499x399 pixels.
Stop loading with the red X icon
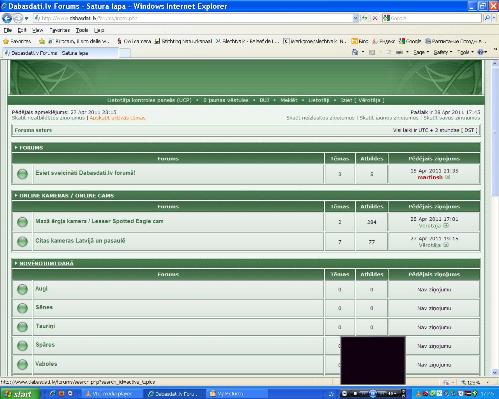(x=375, y=18)
